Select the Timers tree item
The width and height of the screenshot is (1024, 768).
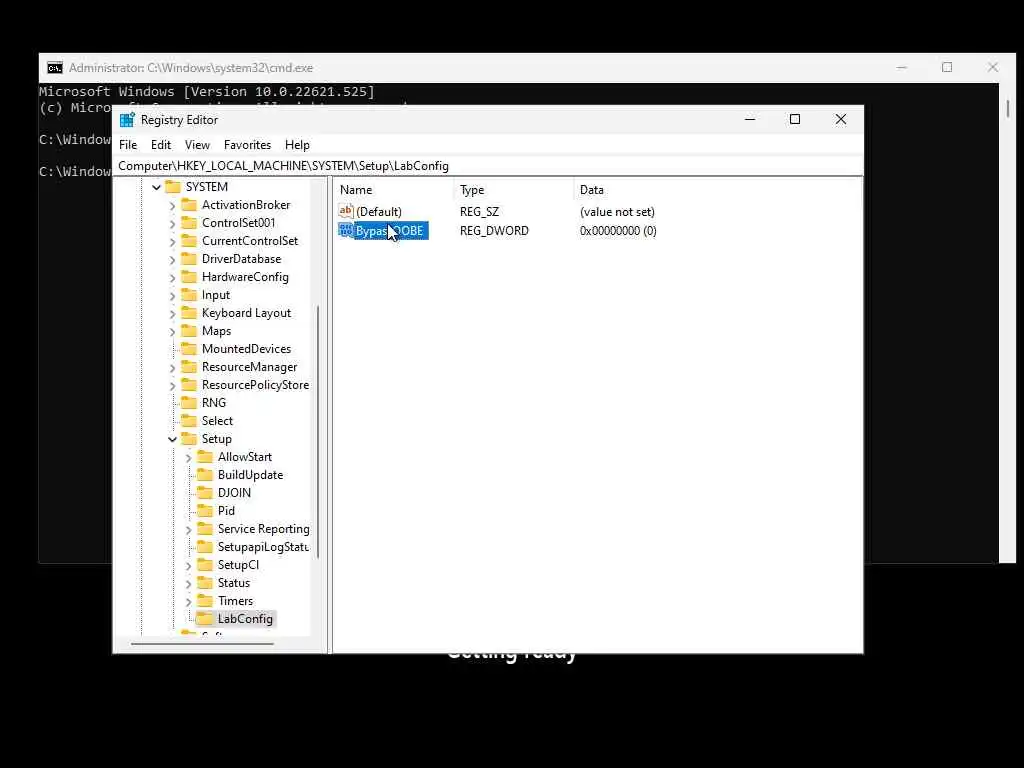point(235,601)
